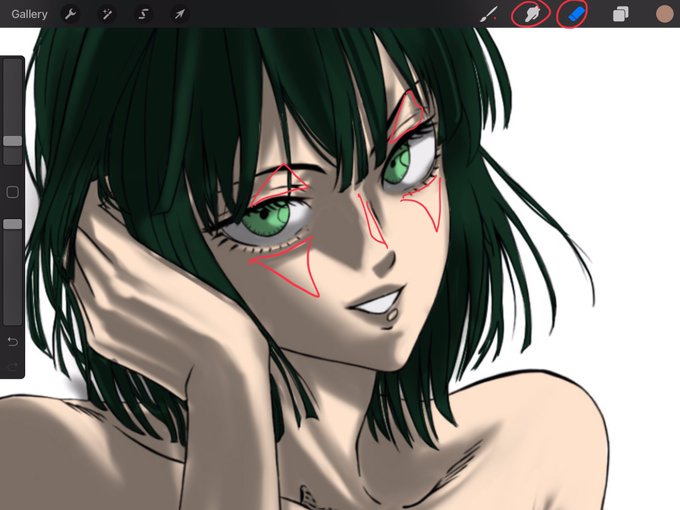Screen dimensions: 680x510
Task: Activate the Selection S tool
Action: [x=143, y=14]
